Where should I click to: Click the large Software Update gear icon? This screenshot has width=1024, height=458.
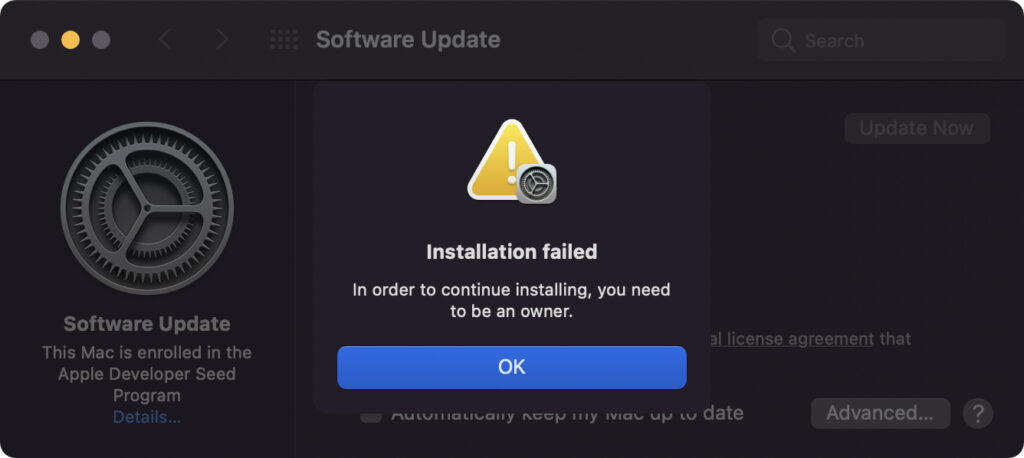[147, 208]
